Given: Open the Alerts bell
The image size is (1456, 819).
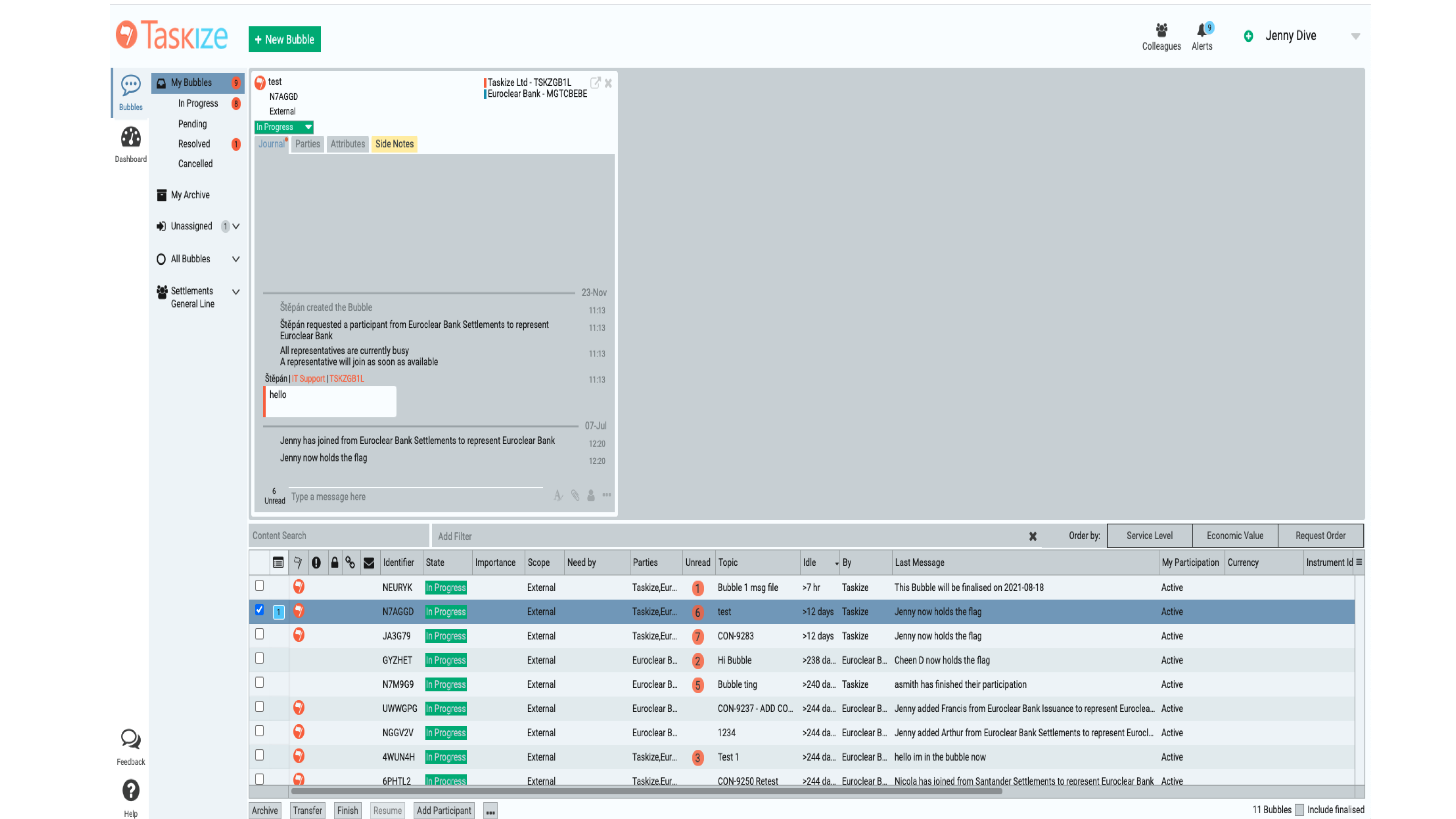Looking at the screenshot, I should point(1202,37).
